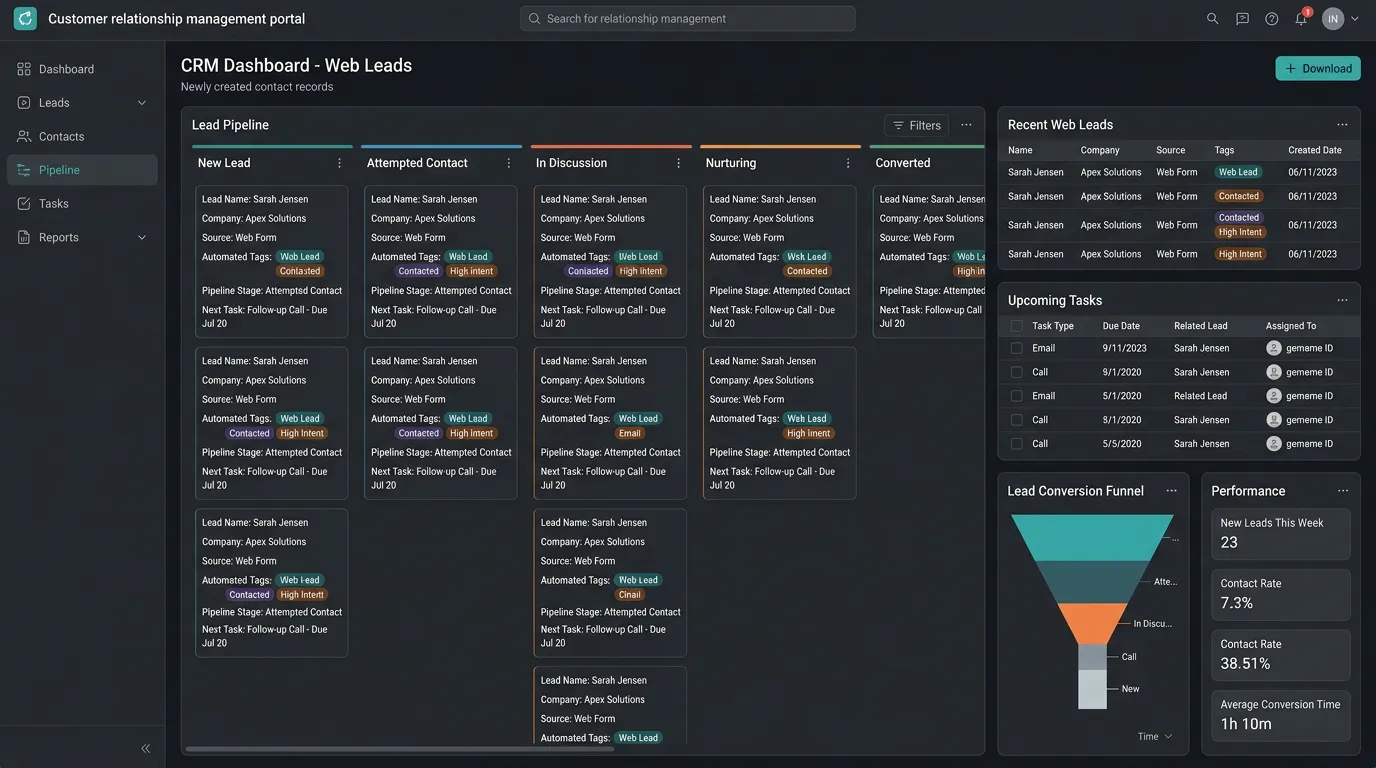Open Lead Conversion Funnel more options

point(1171,491)
